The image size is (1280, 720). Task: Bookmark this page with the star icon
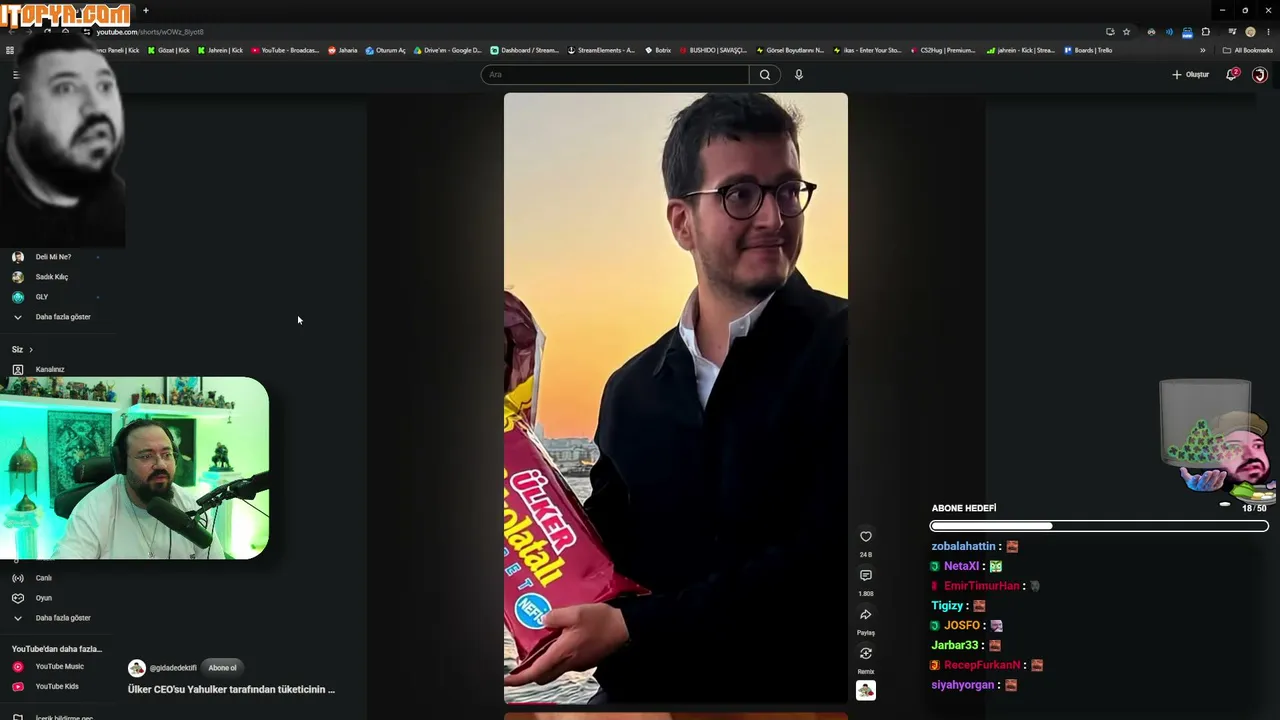point(1126,32)
